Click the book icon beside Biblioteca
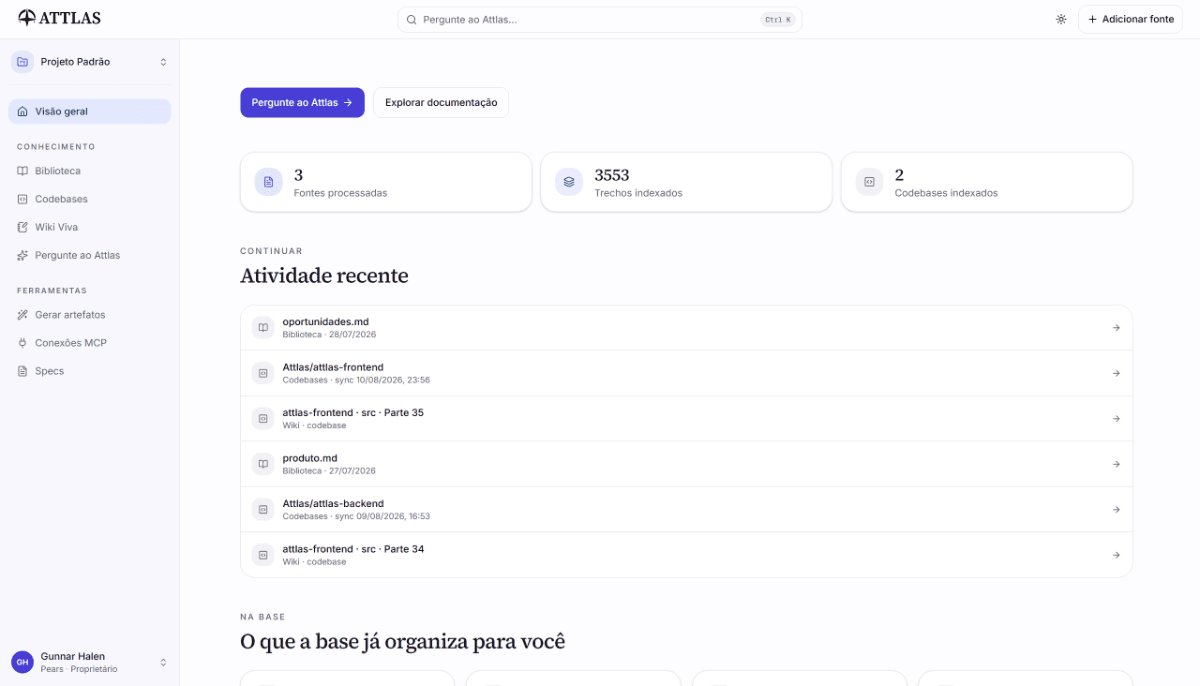 [22, 171]
